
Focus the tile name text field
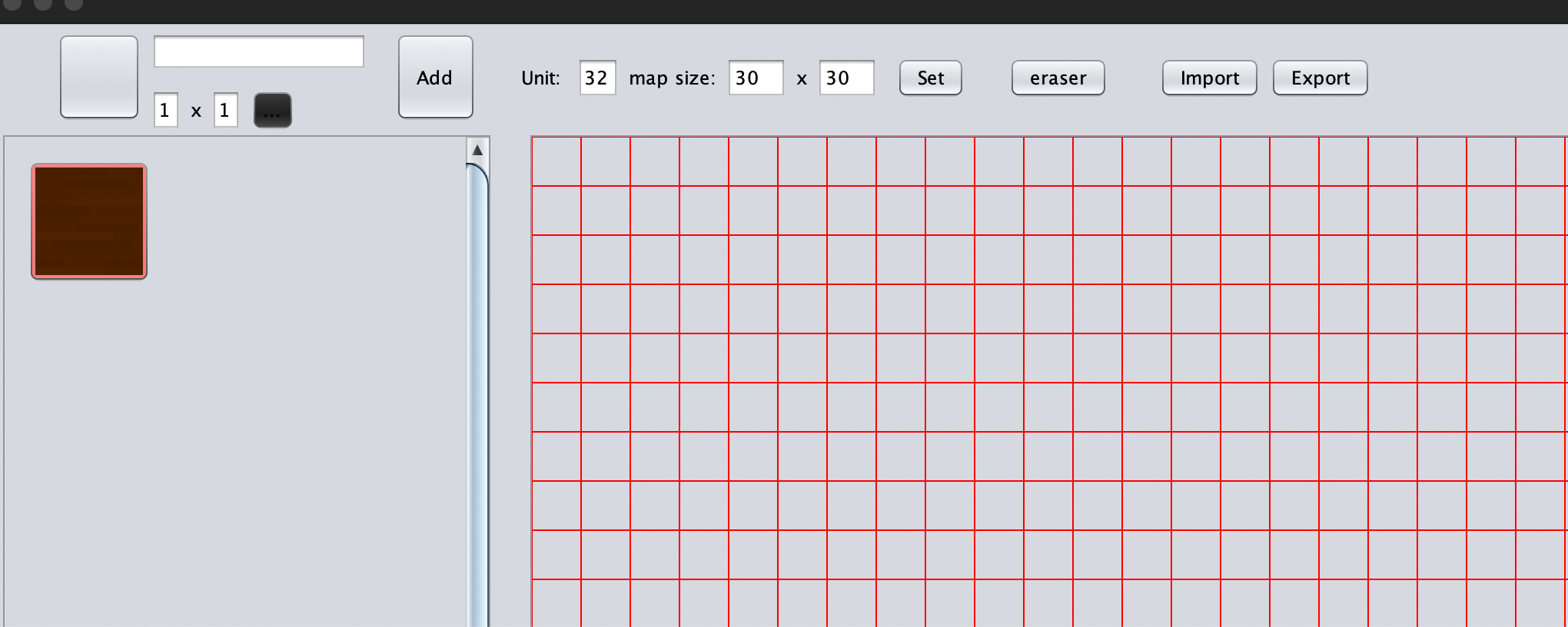point(259,51)
